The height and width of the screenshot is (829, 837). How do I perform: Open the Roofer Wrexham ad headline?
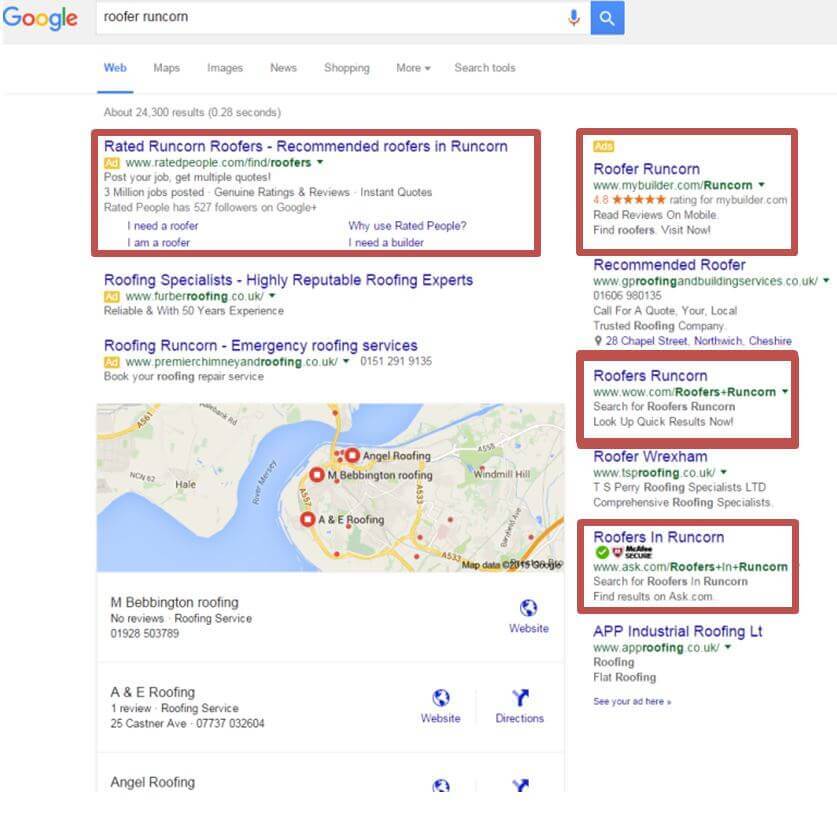650,457
